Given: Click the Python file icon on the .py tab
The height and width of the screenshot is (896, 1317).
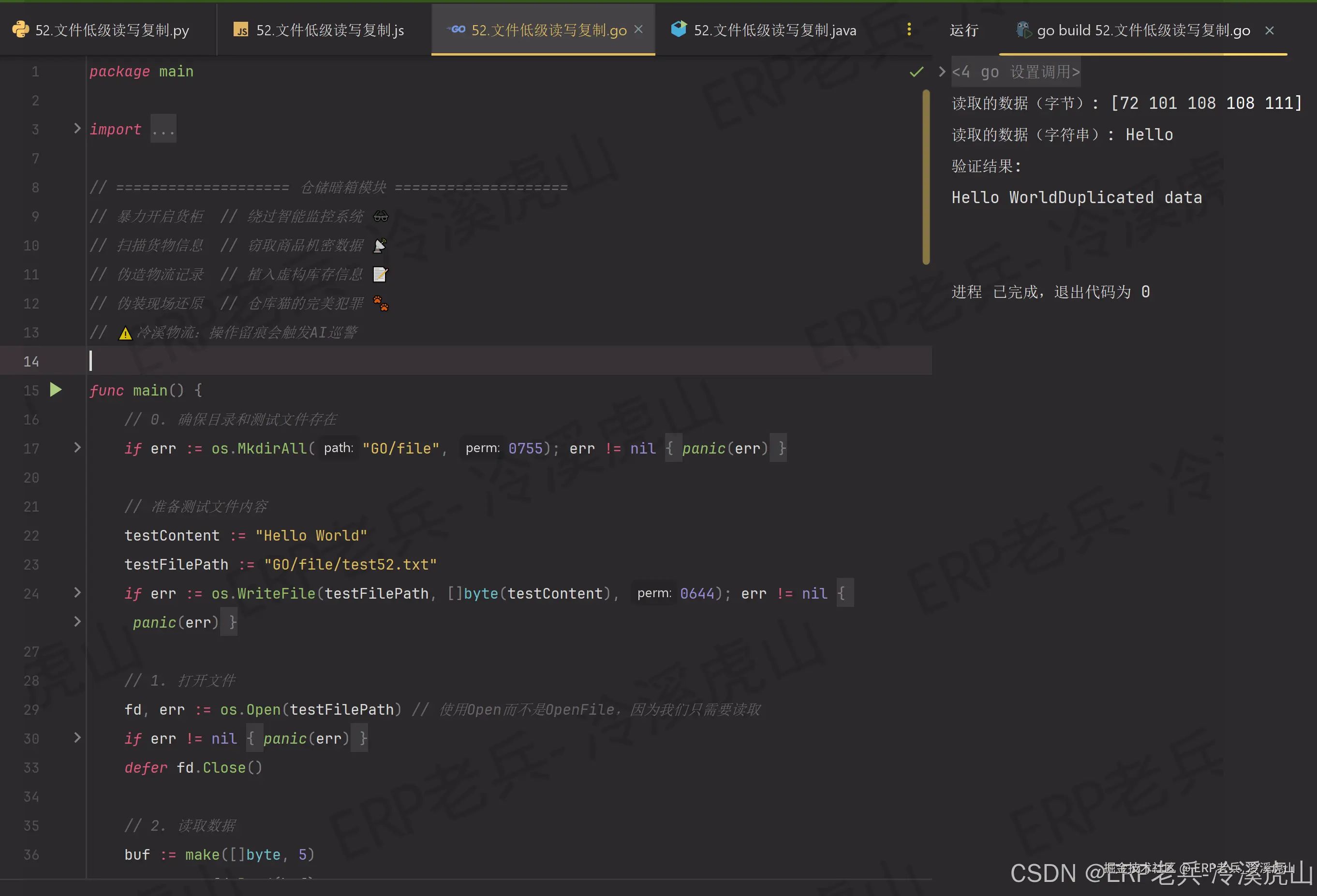Looking at the screenshot, I should click(20, 30).
